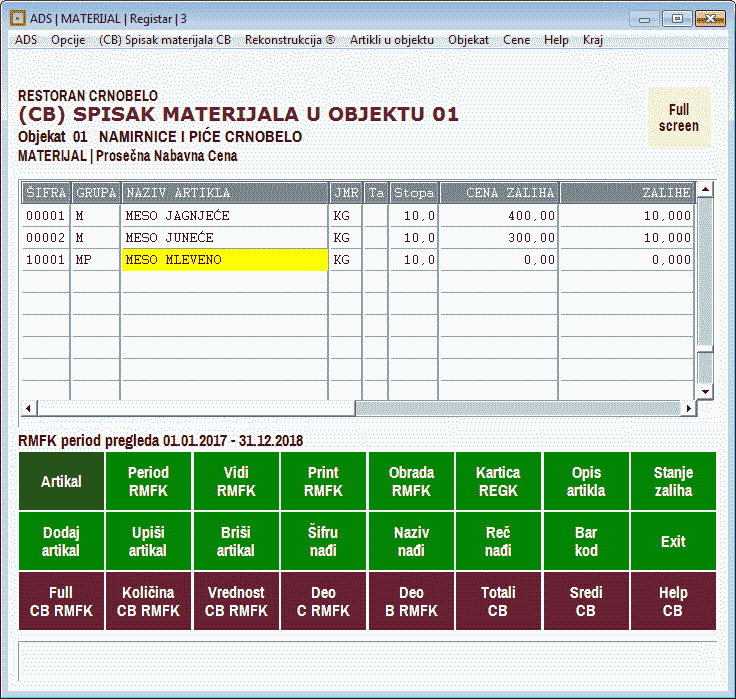Click Full CB RMFK button
This screenshot has height=699, width=736.
61,601
